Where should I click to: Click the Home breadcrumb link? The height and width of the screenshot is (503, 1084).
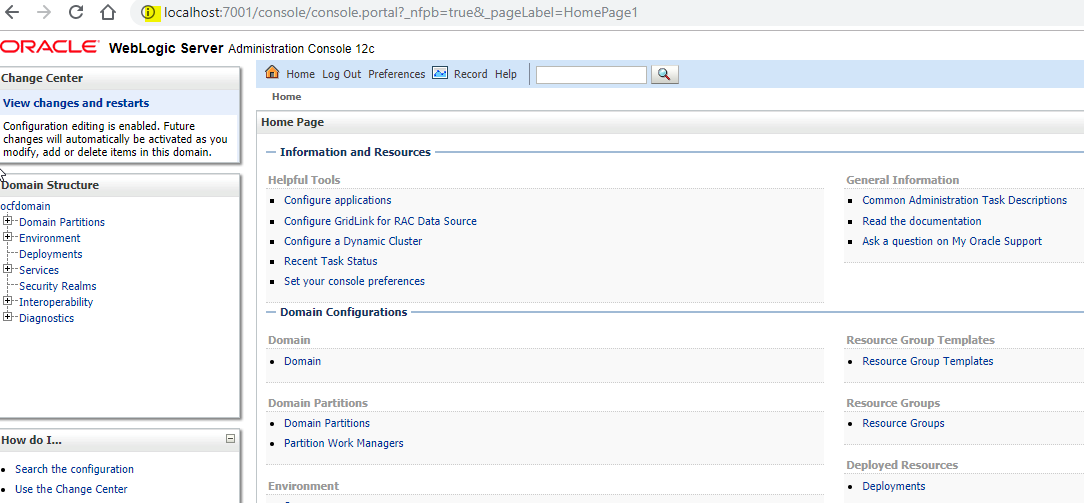click(286, 97)
